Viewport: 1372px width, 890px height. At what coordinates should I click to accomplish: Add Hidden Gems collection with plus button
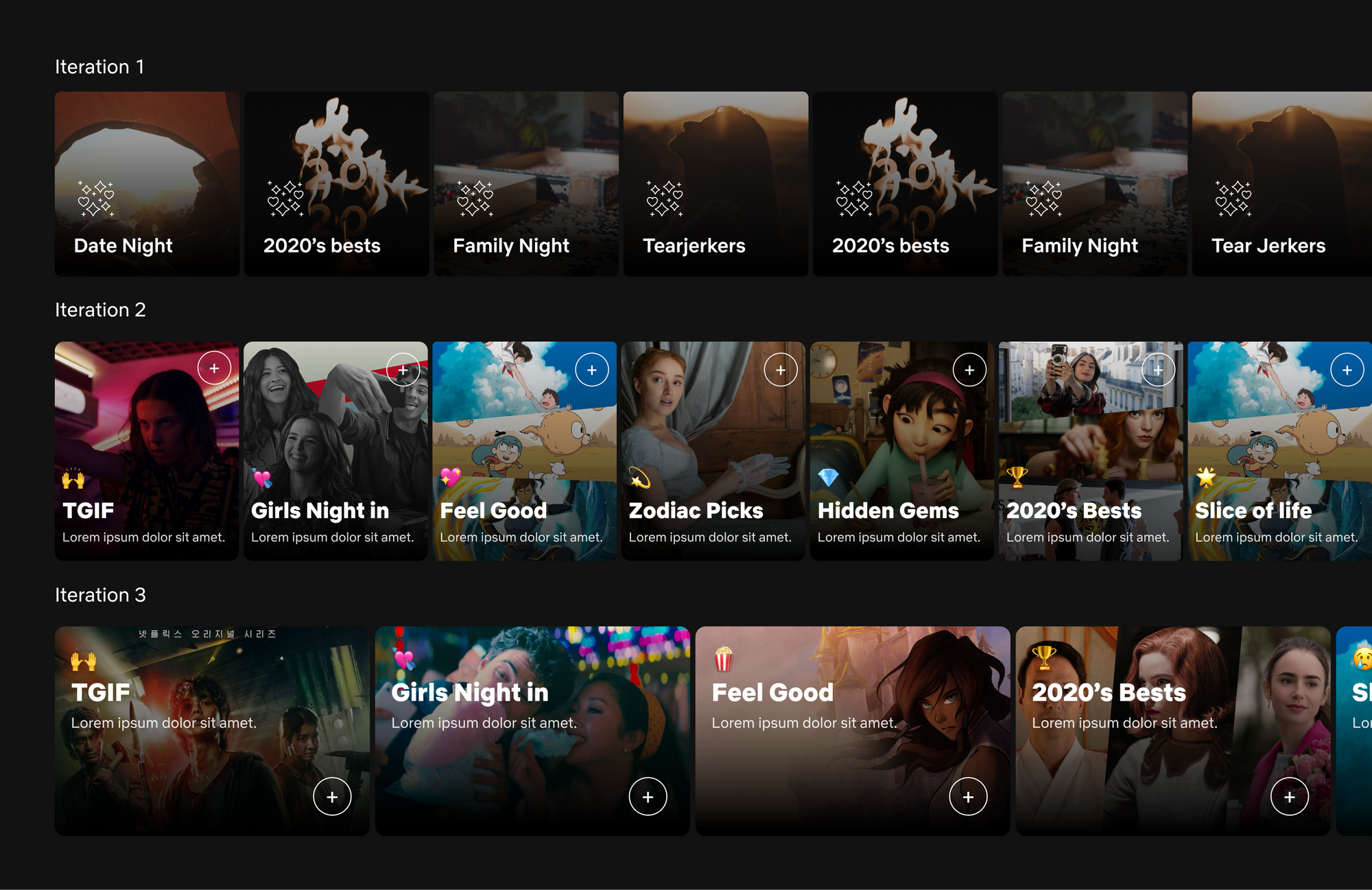pyautogui.click(x=969, y=370)
